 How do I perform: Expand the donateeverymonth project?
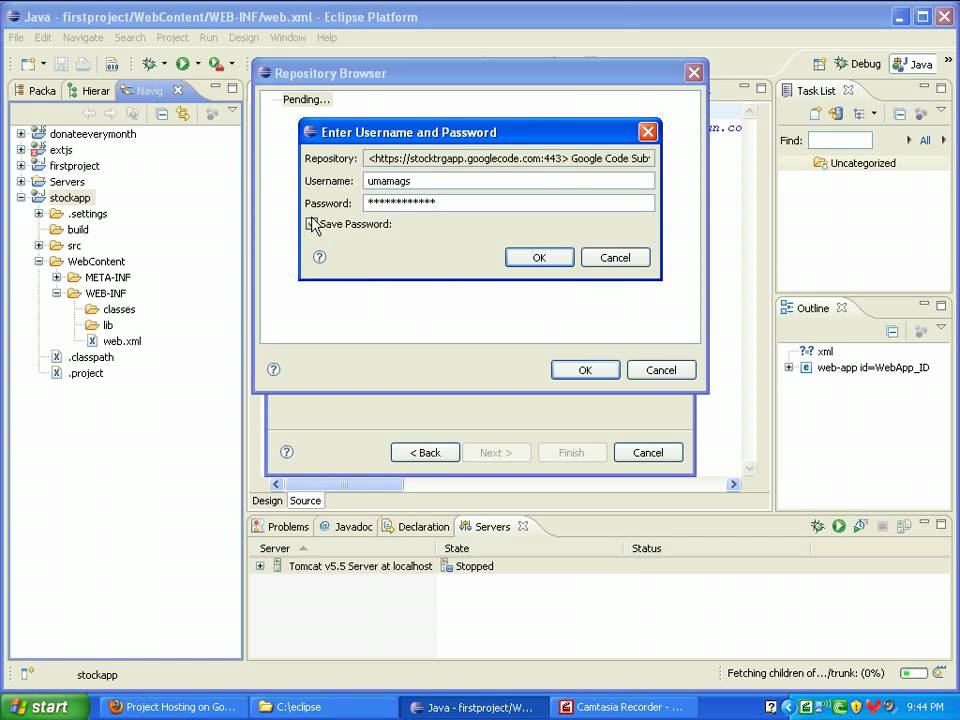(21, 133)
